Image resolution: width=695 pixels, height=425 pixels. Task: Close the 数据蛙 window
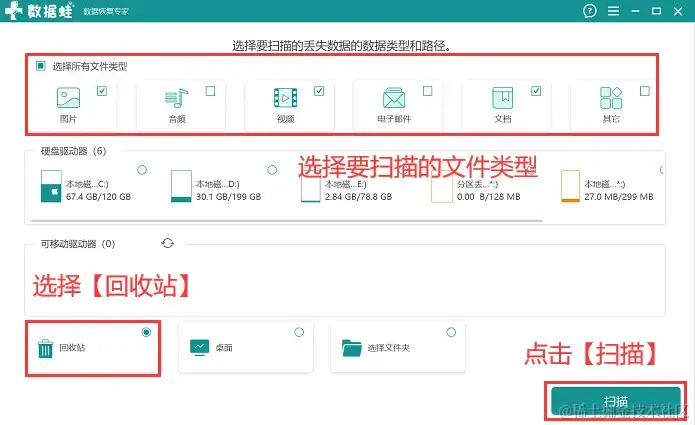point(678,11)
